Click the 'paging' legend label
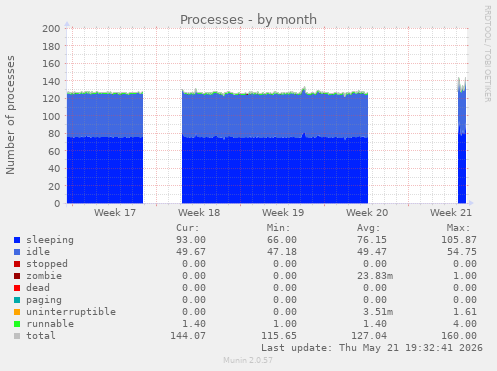Viewport: 497px width, 371px height. pyautogui.click(x=44, y=300)
